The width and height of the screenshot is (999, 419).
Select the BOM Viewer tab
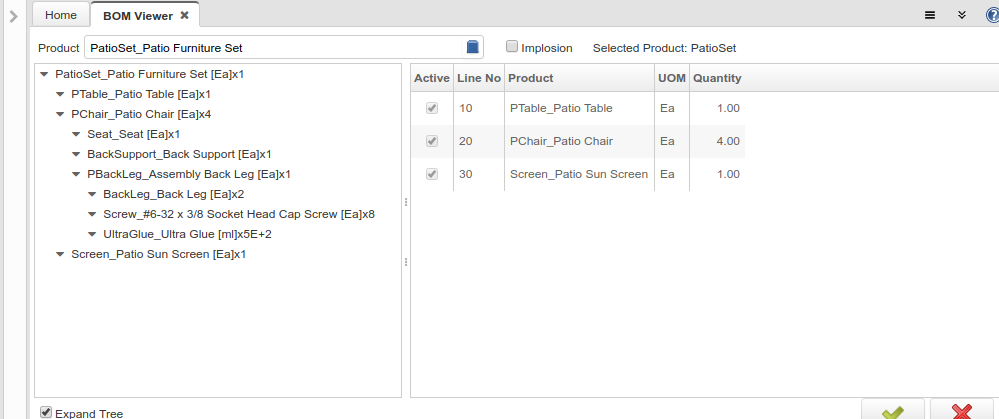(x=137, y=15)
